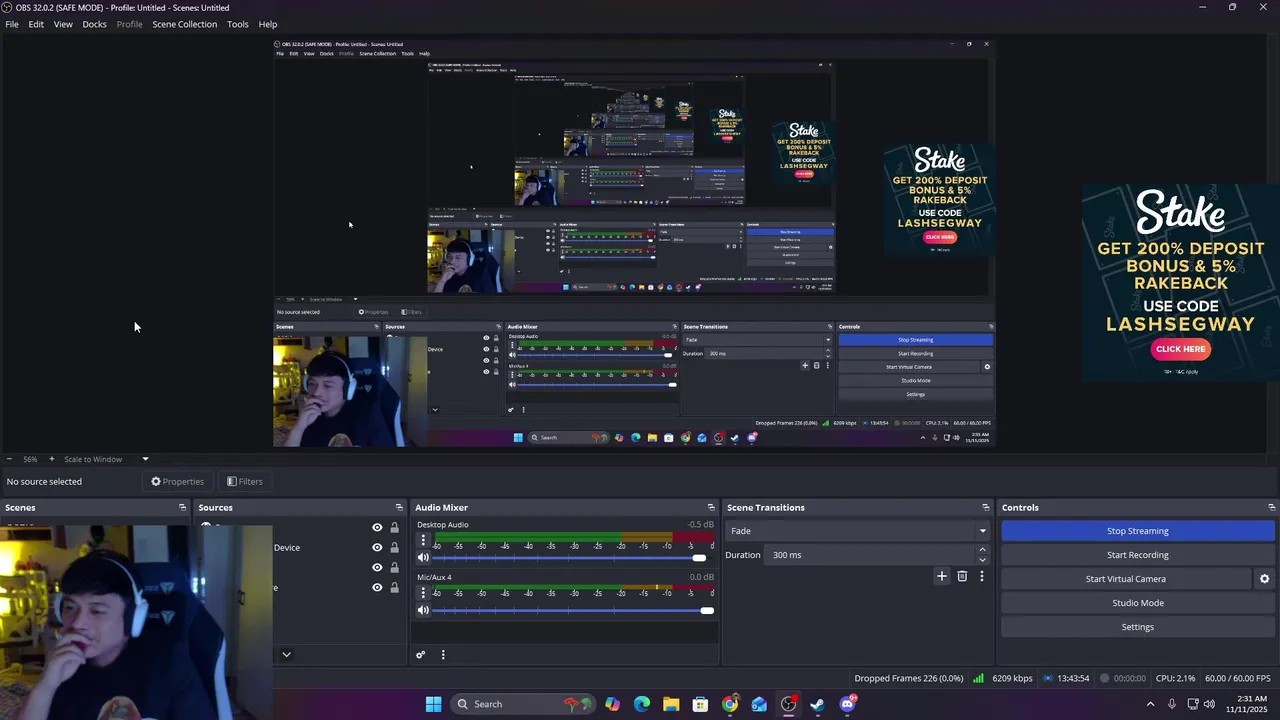
Task: Float the Scenes dock with its popout icon
Action: click(x=182, y=508)
